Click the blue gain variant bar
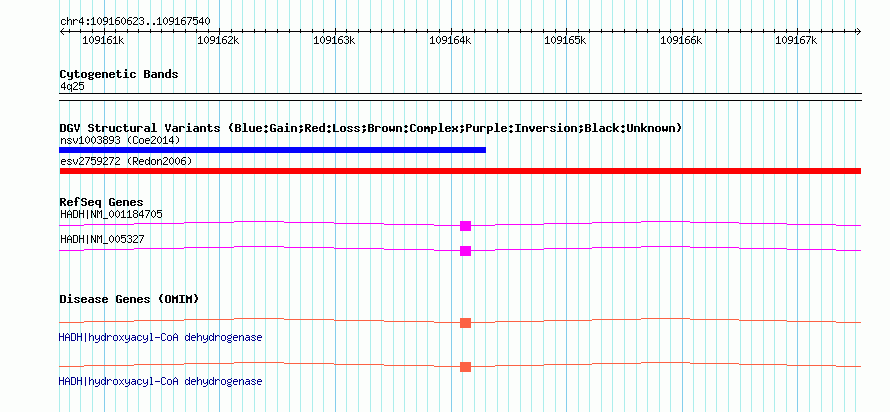This screenshot has height=412, width=890. [272, 150]
